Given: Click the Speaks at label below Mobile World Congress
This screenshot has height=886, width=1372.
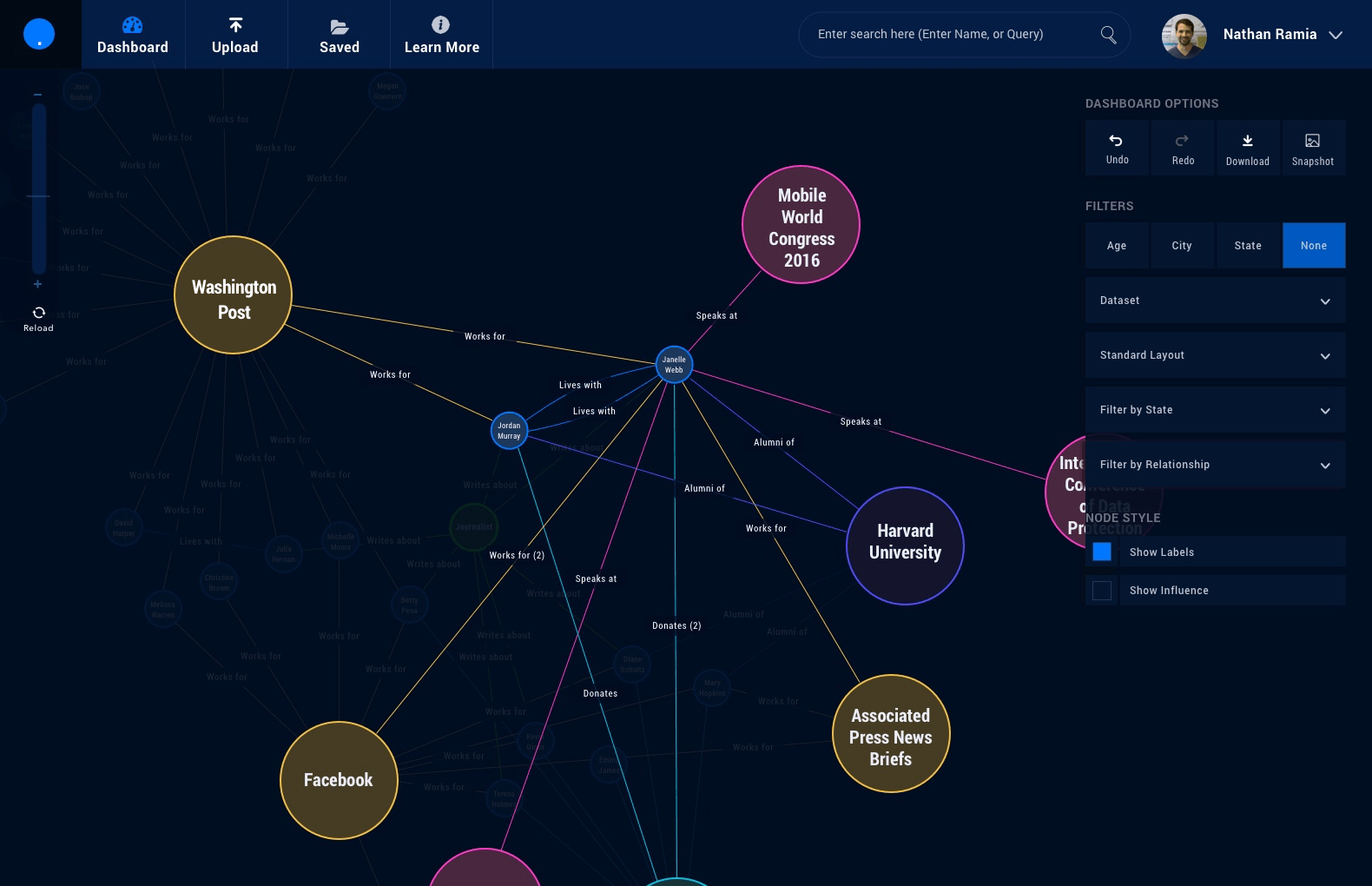Looking at the screenshot, I should (x=716, y=315).
